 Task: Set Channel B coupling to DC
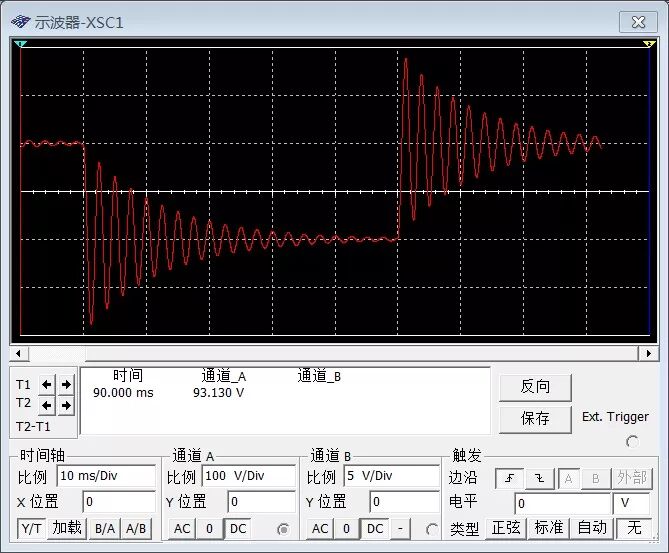pyautogui.click(x=373, y=528)
